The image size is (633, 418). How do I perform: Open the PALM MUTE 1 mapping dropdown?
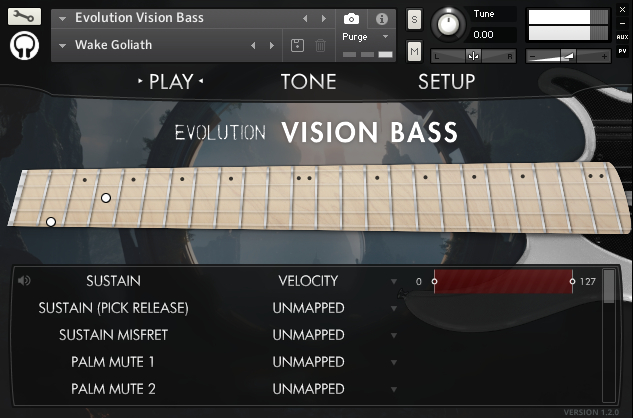click(x=394, y=362)
